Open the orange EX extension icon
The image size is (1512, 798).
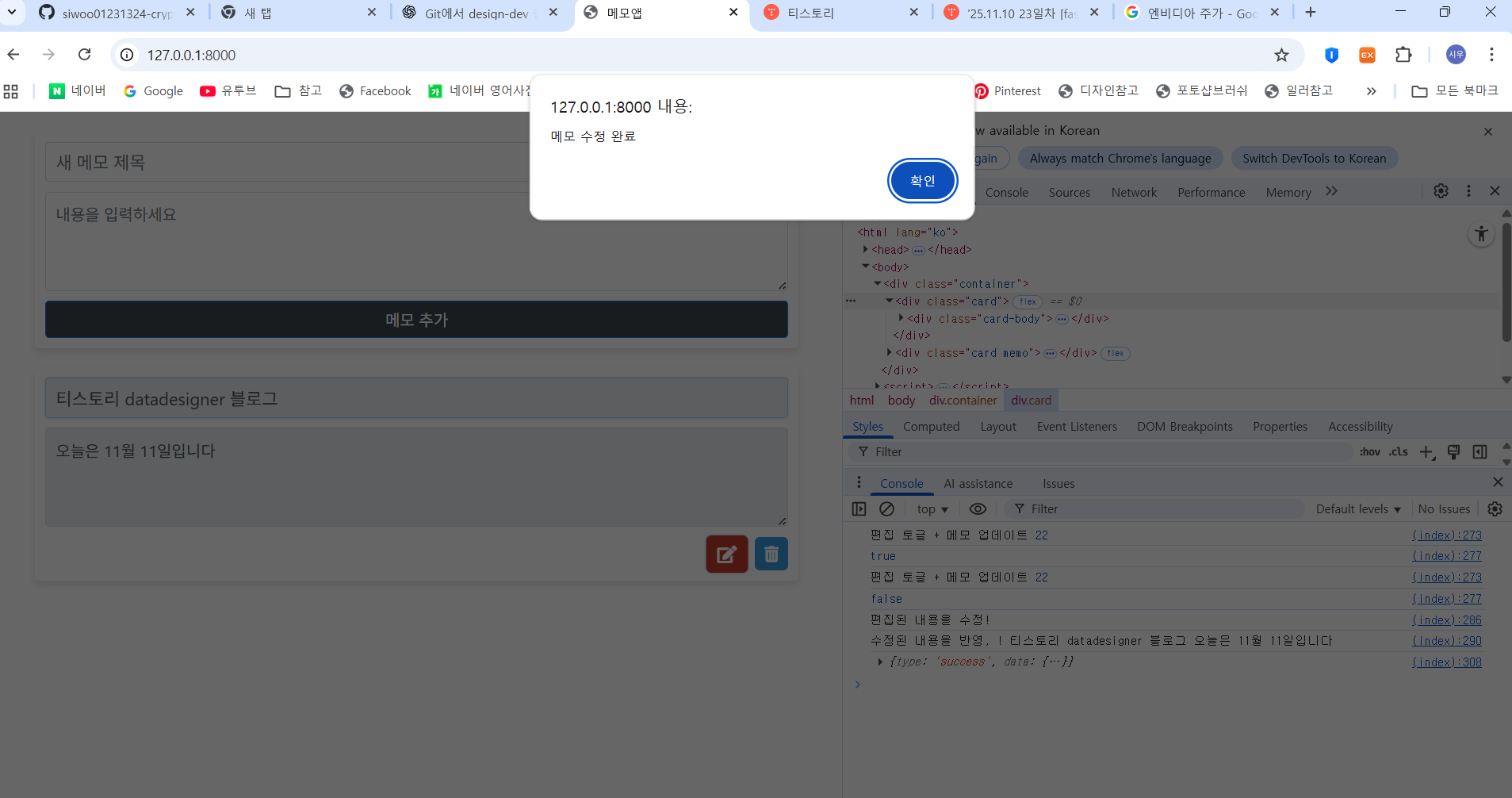[1367, 55]
